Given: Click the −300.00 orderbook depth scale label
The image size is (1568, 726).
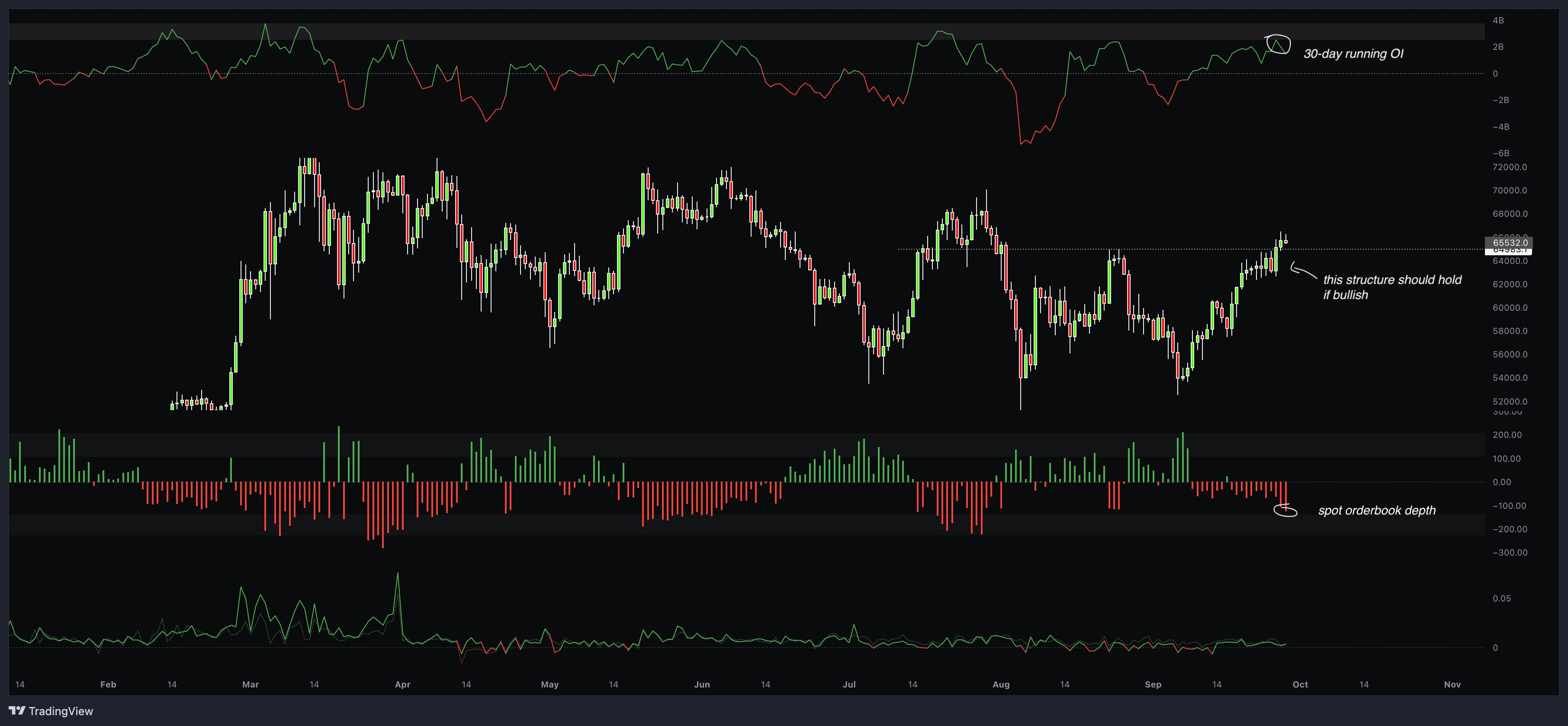Looking at the screenshot, I should pos(1510,553).
